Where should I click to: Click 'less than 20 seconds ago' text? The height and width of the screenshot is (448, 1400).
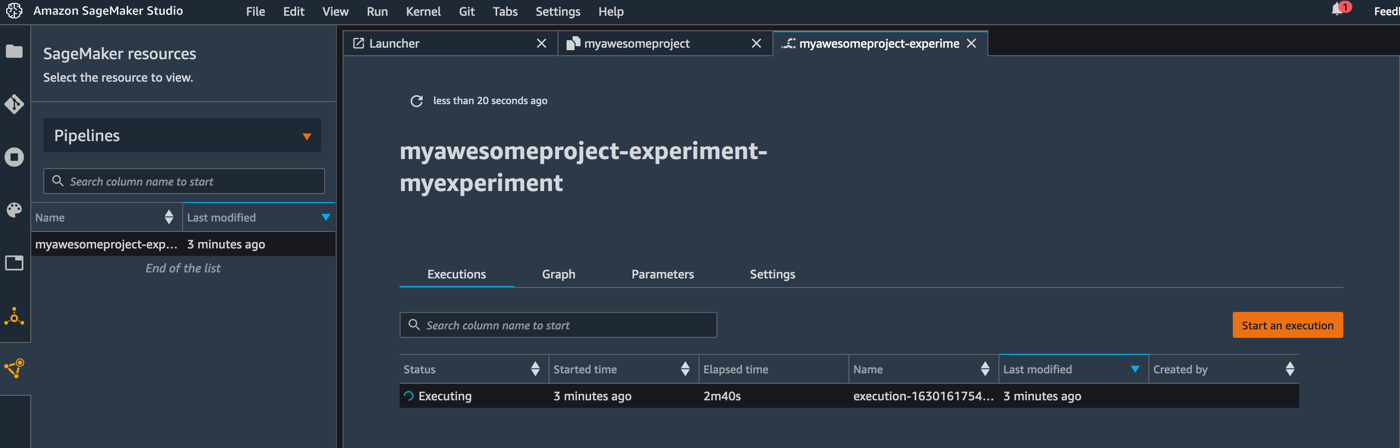pyautogui.click(x=490, y=101)
